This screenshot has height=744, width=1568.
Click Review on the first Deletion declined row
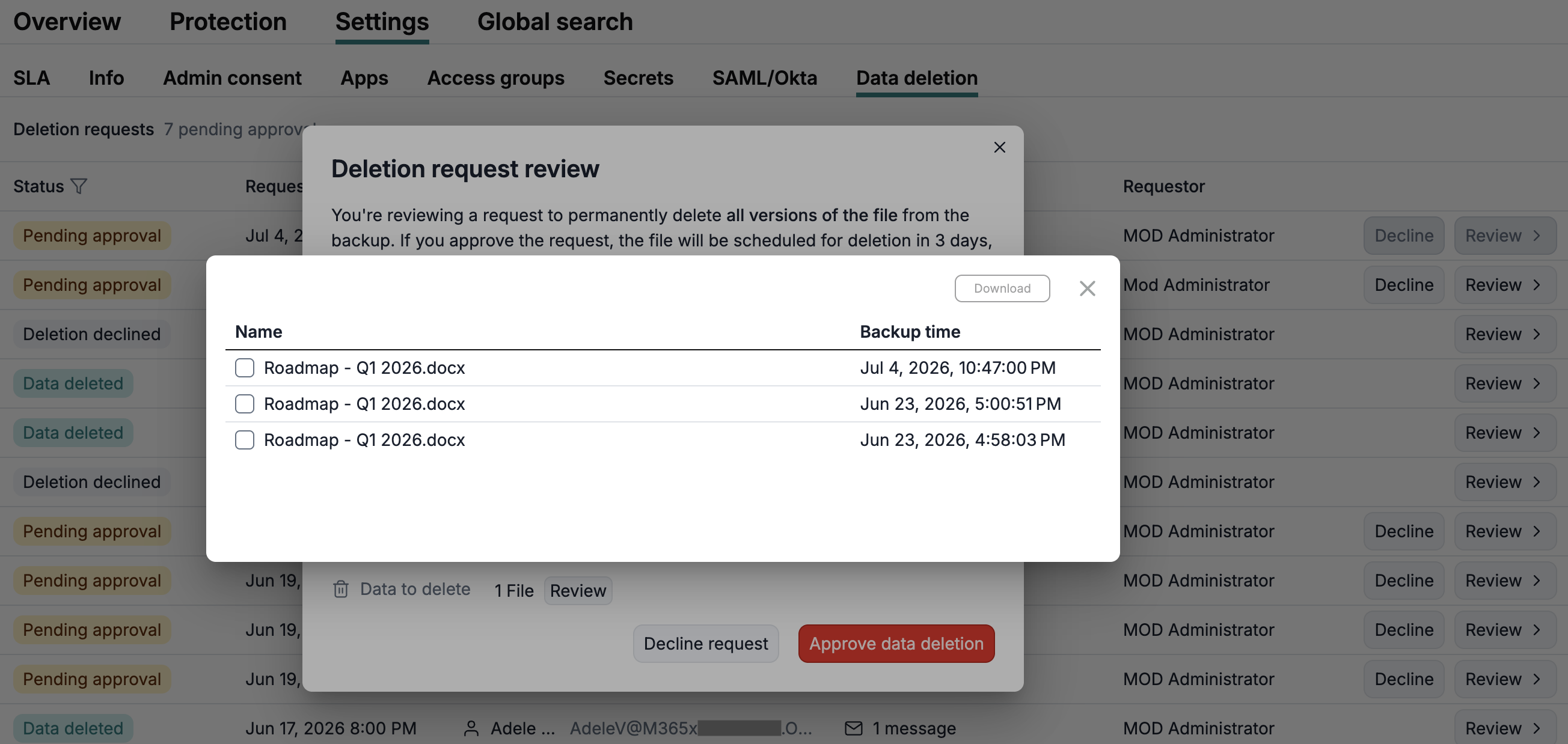coord(1505,334)
